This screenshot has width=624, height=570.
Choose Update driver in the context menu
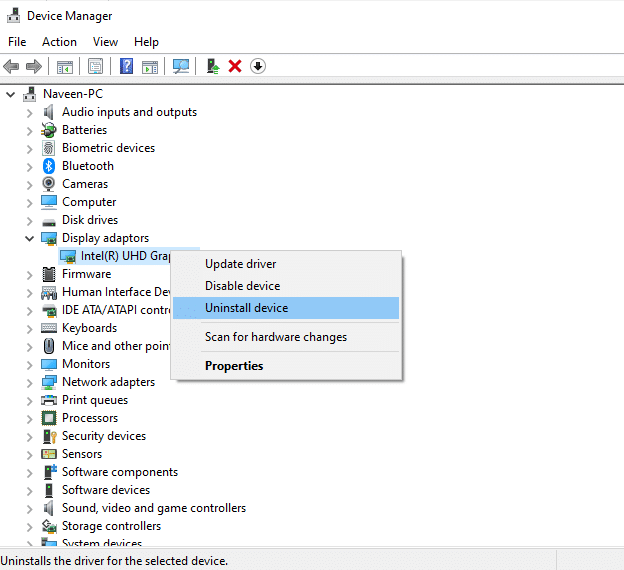coord(240,264)
